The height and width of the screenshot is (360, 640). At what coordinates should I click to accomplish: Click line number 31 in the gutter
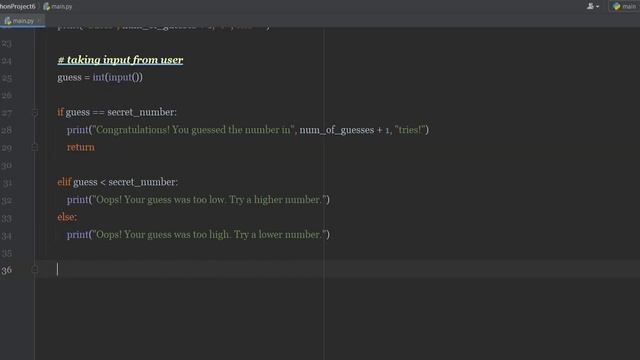point(7,183)
